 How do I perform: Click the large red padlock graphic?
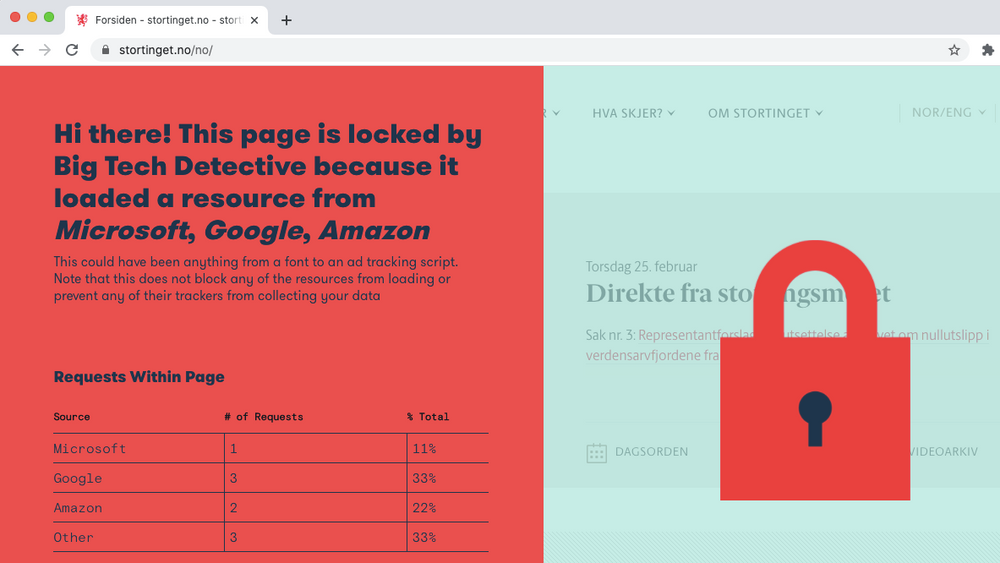point(814,370)
